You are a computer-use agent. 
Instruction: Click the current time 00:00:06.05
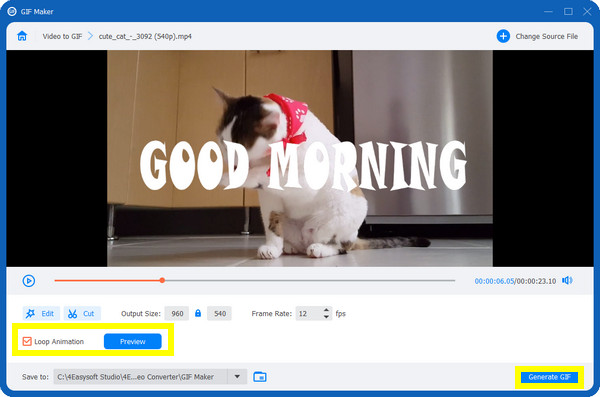coord(494,281)
